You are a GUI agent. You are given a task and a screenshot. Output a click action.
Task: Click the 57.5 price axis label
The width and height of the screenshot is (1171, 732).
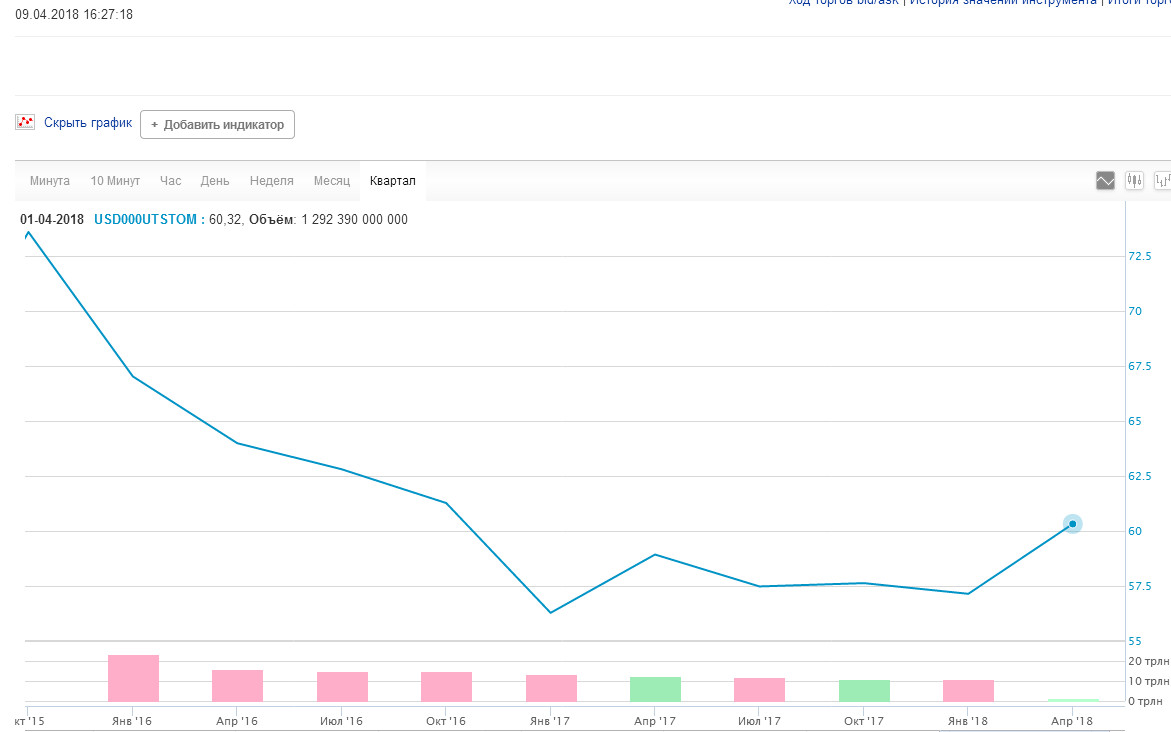pos(1140,586)
